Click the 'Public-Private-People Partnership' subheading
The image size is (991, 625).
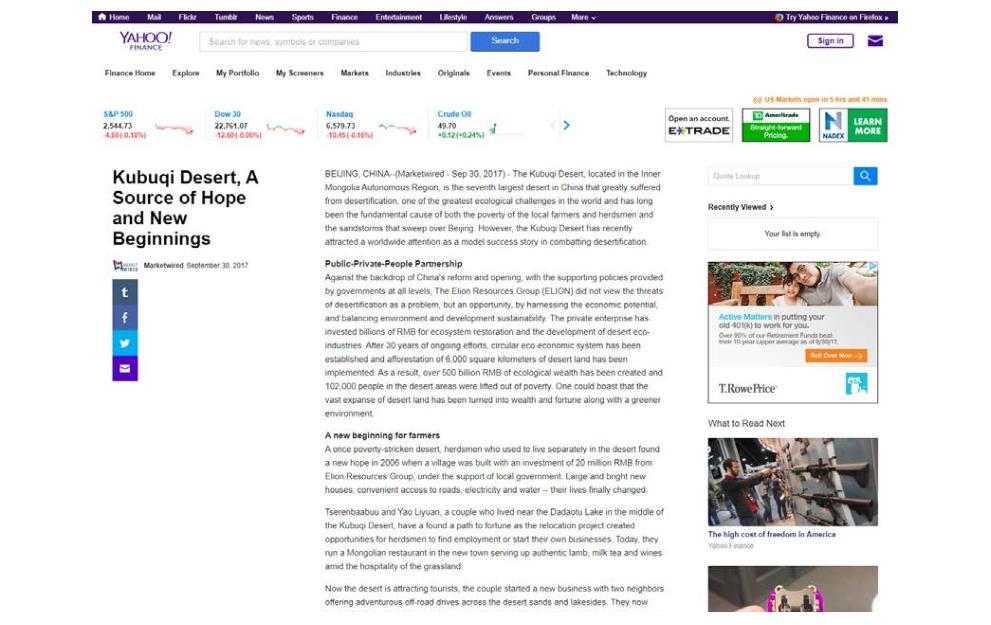394,264
